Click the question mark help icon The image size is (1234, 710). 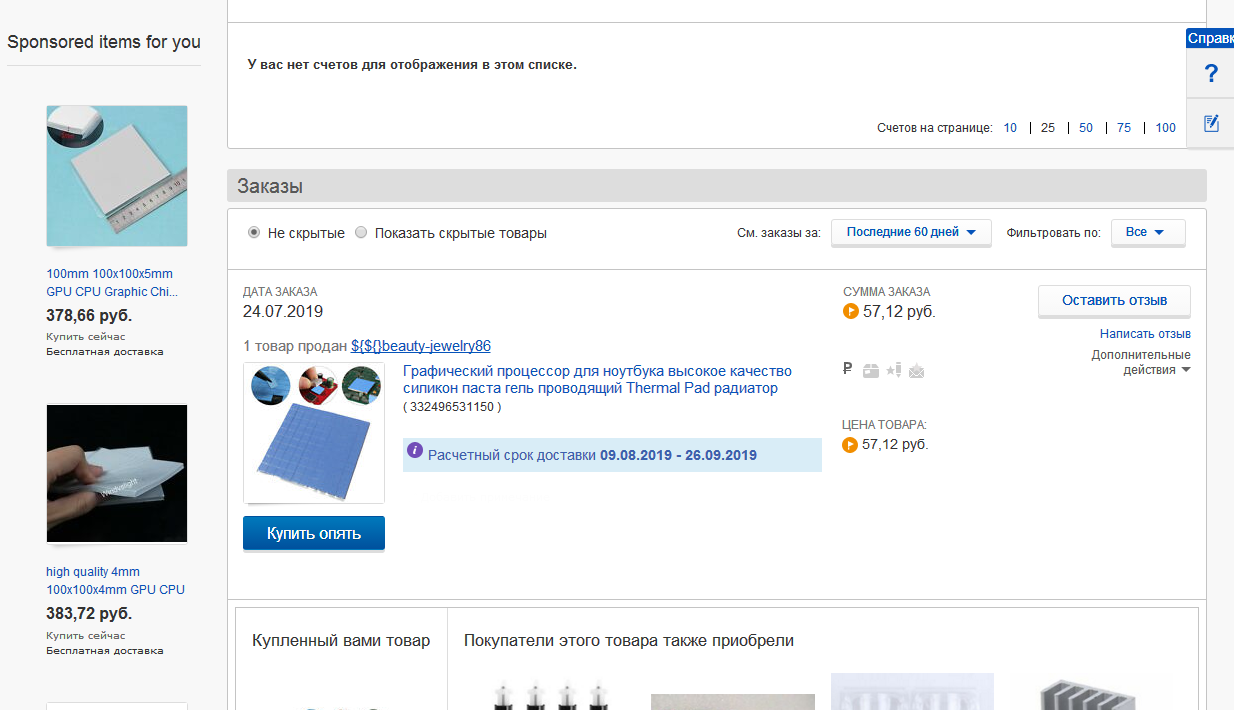click(1210, 73)
